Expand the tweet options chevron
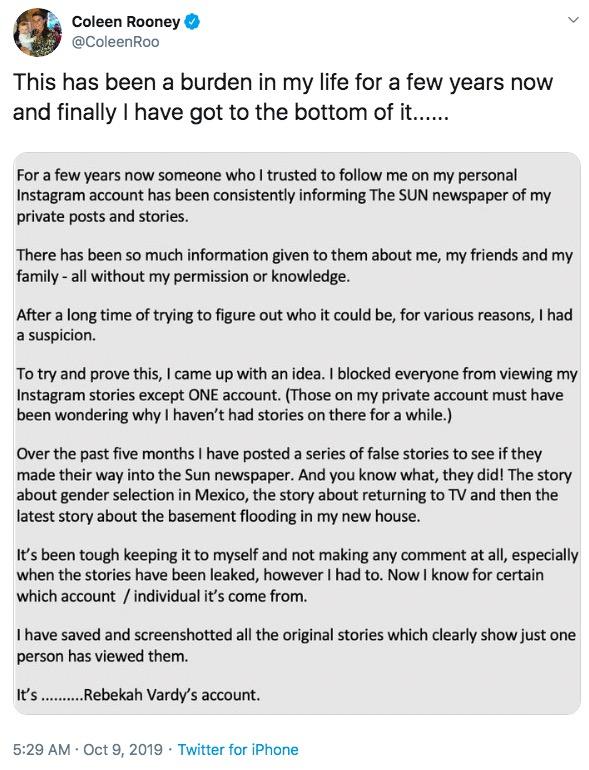 [x=573, y=20]
